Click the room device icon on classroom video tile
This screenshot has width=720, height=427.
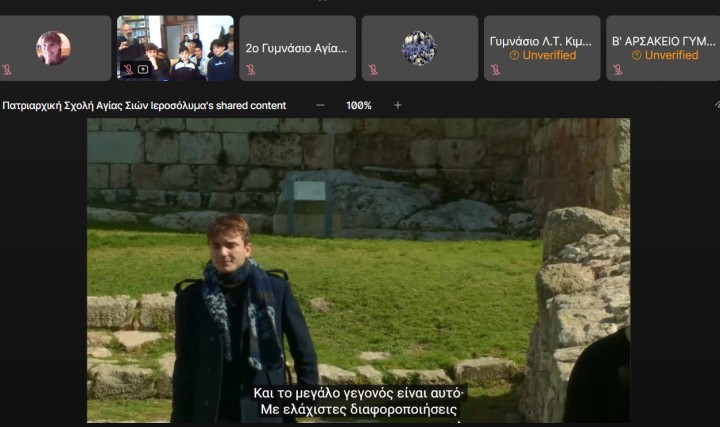143,69
